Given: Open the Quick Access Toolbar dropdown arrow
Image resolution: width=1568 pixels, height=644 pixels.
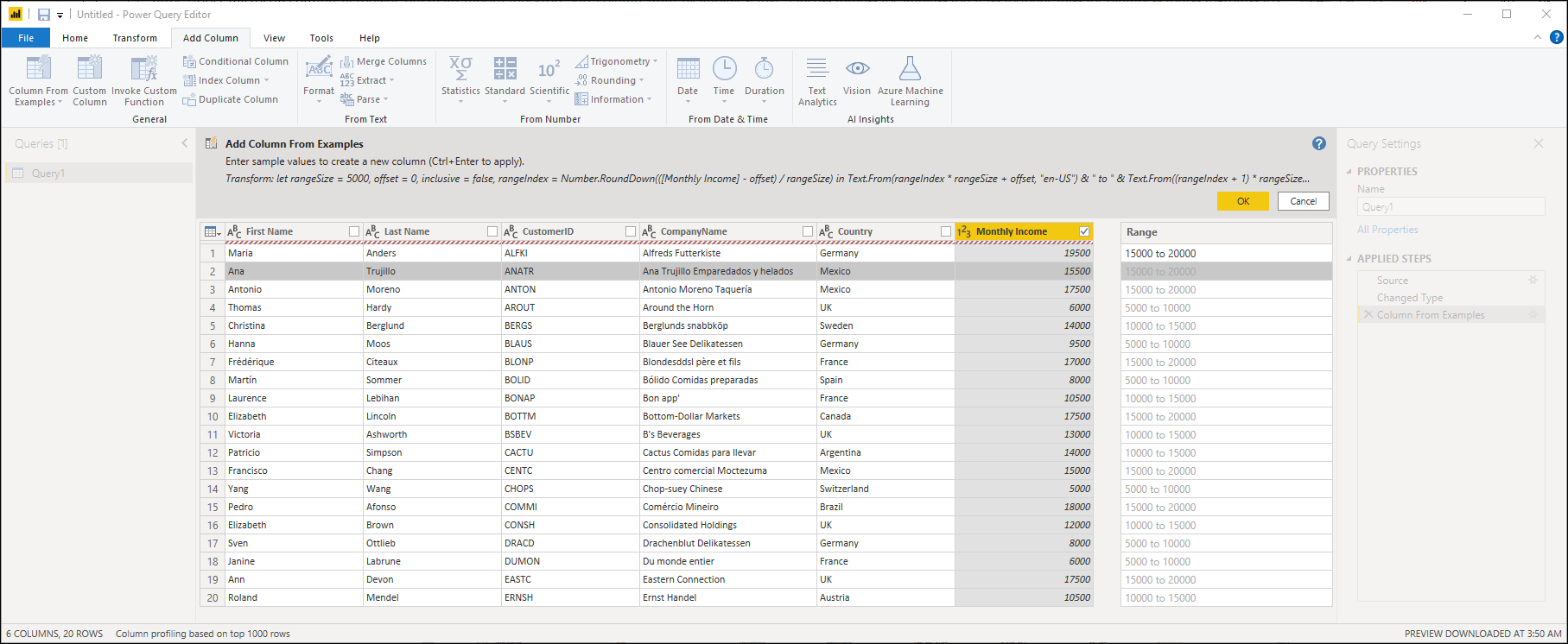Looking at the screenshot, I should pos(60,16).
